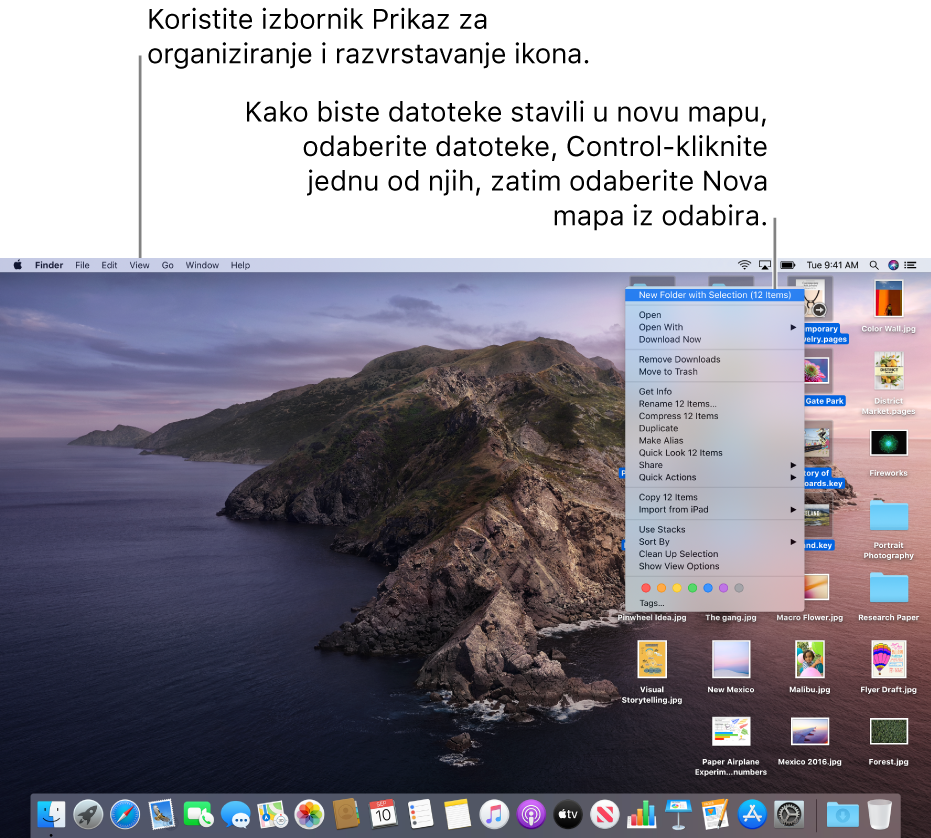The width and height of the screenshot is (931, 838).
Task: Click the Wi-Fi status icon
Action: (x=744, y=265)
